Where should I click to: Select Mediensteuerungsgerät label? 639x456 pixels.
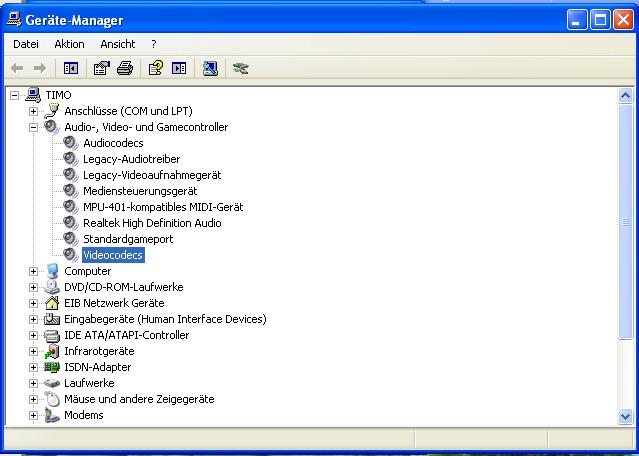[140, 191]
